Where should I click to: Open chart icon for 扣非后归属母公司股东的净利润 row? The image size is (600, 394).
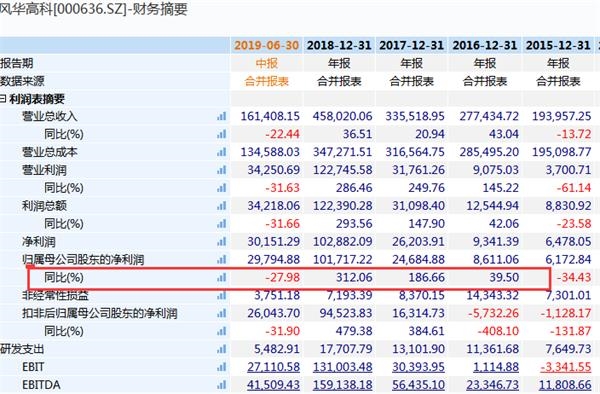point(222,314)
